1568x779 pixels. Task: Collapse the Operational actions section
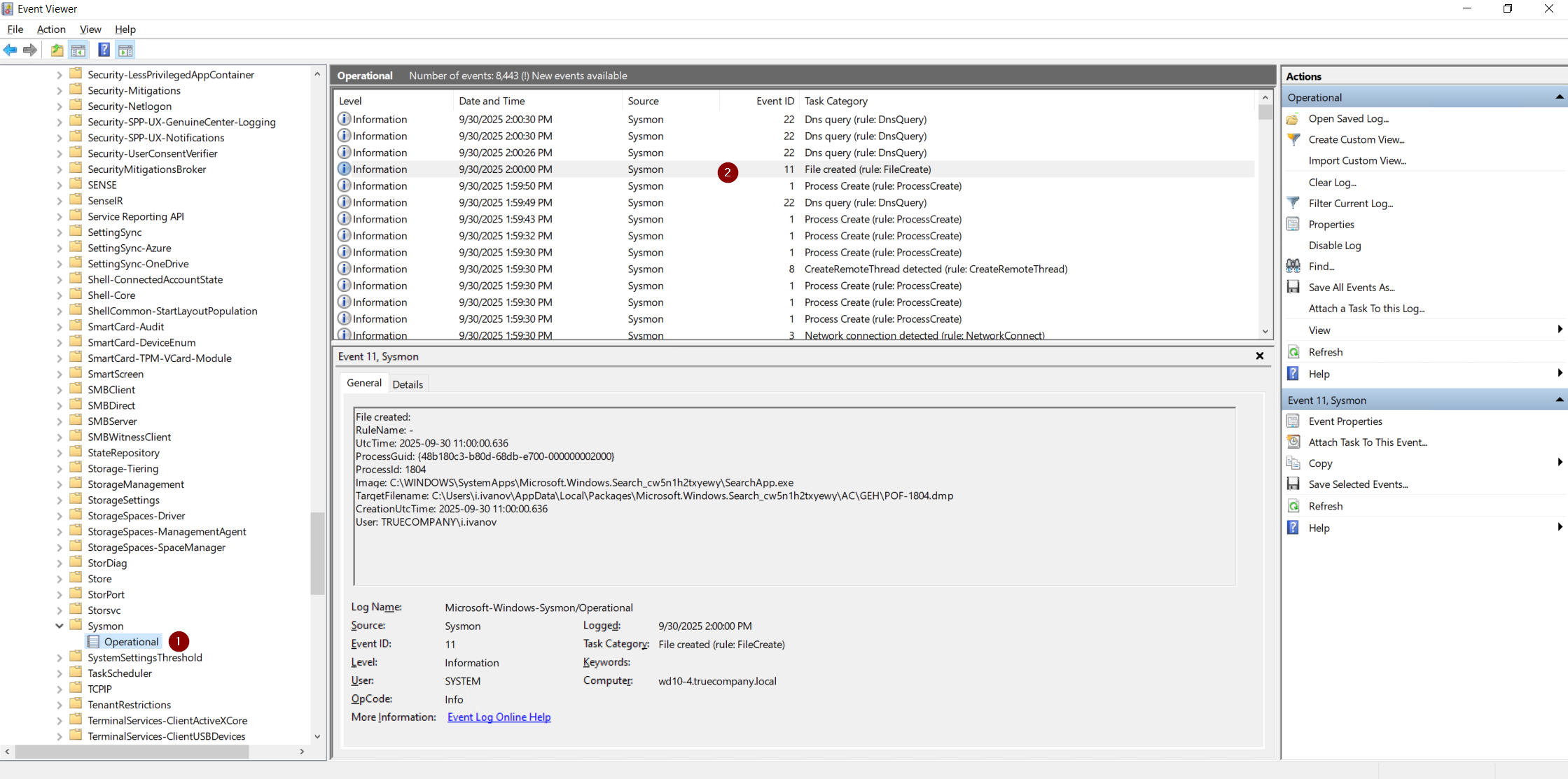[x=1559, y=97]
